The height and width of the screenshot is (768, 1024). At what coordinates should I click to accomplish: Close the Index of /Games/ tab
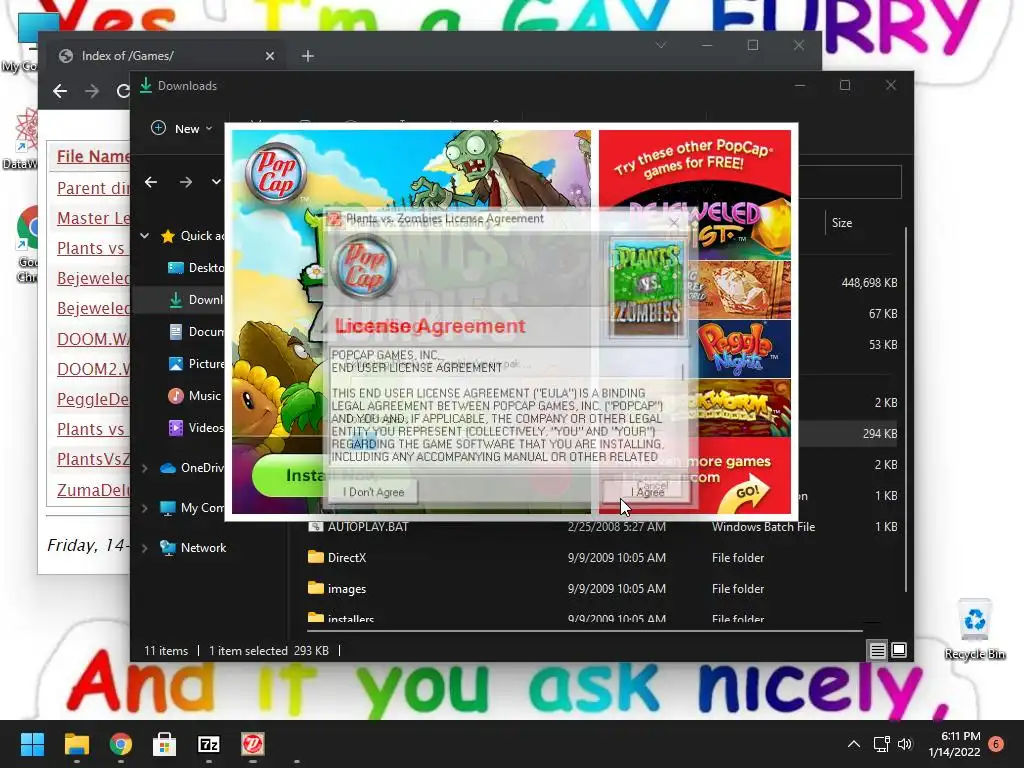[270, 56]
